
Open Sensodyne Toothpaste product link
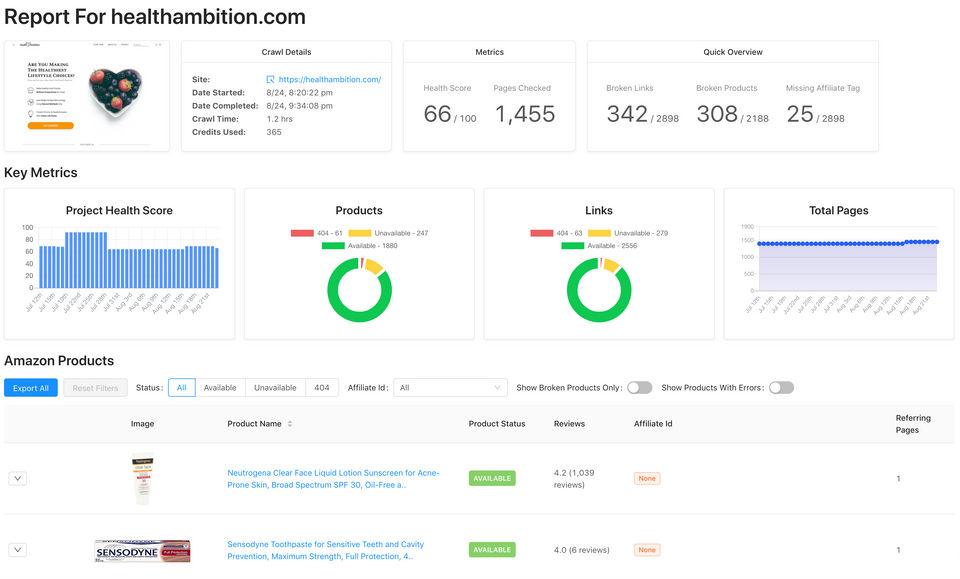tap(325, 550)
